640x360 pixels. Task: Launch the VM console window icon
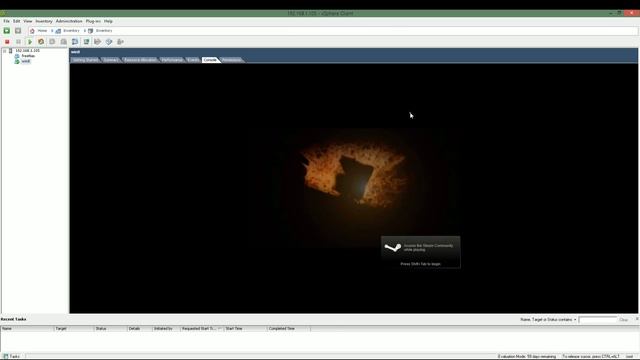pyautogui.click(x=86, y=42)
